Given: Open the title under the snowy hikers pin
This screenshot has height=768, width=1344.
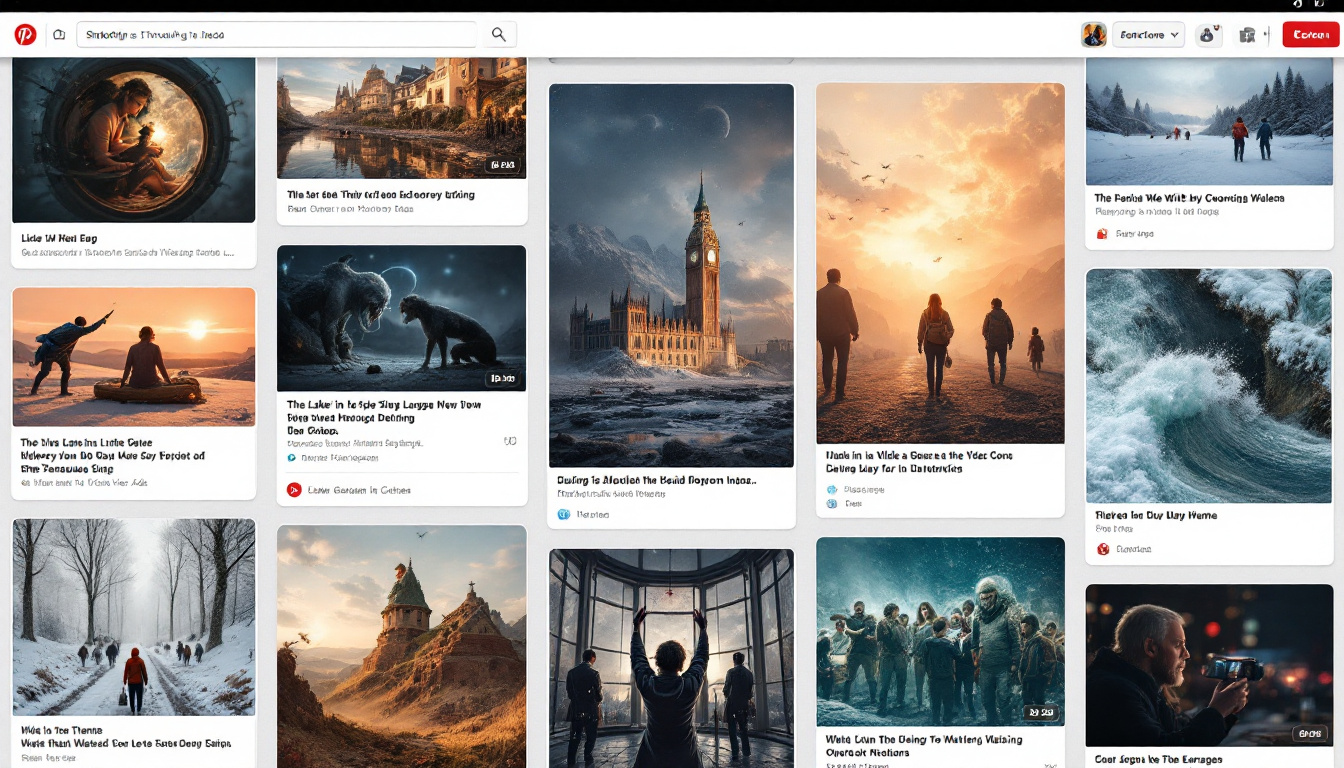Looking at the screenshot, I should (1189, 198).
